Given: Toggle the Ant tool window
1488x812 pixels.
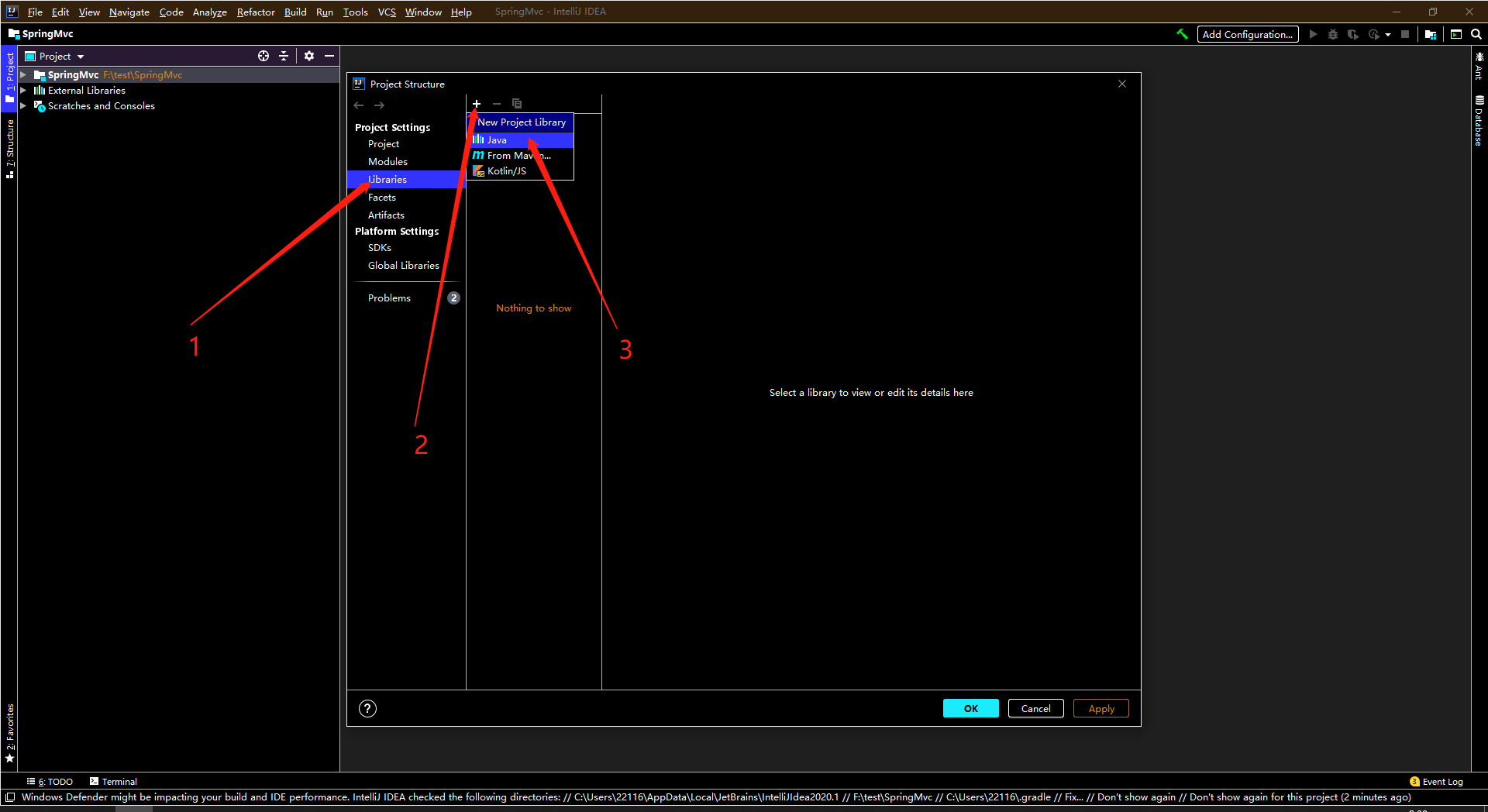Looking at the screenshot, I should (1479, 70).
